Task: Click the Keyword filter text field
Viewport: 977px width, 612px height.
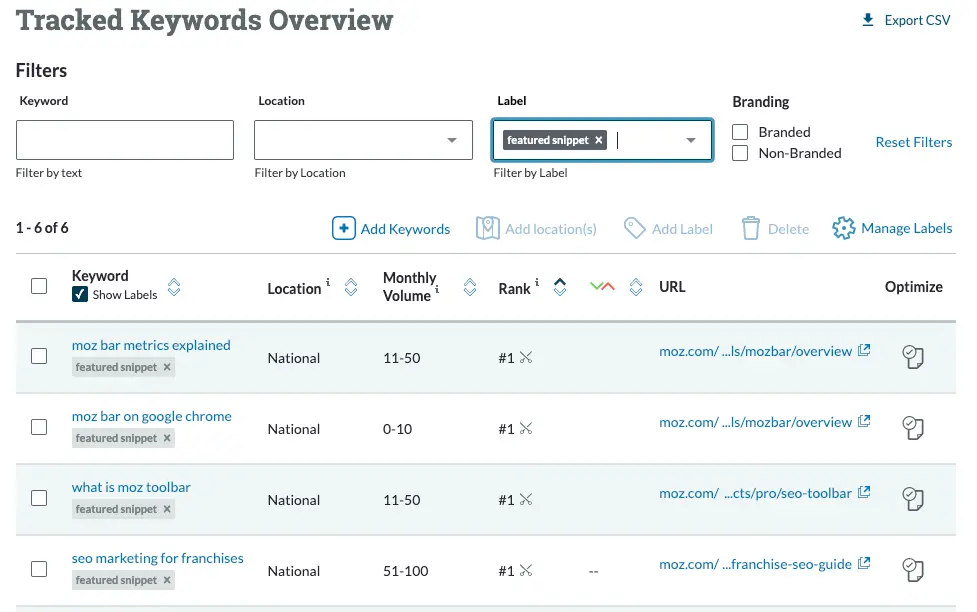Action: [x=125, y=140]
